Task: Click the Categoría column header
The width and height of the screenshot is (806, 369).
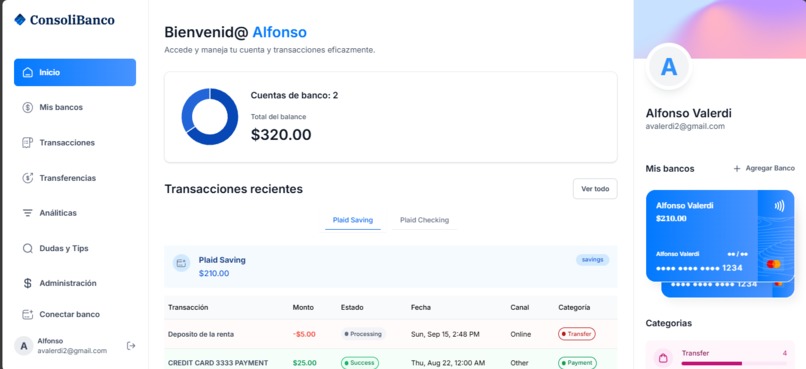Action: pyautogui.click(x=574, y=307)
